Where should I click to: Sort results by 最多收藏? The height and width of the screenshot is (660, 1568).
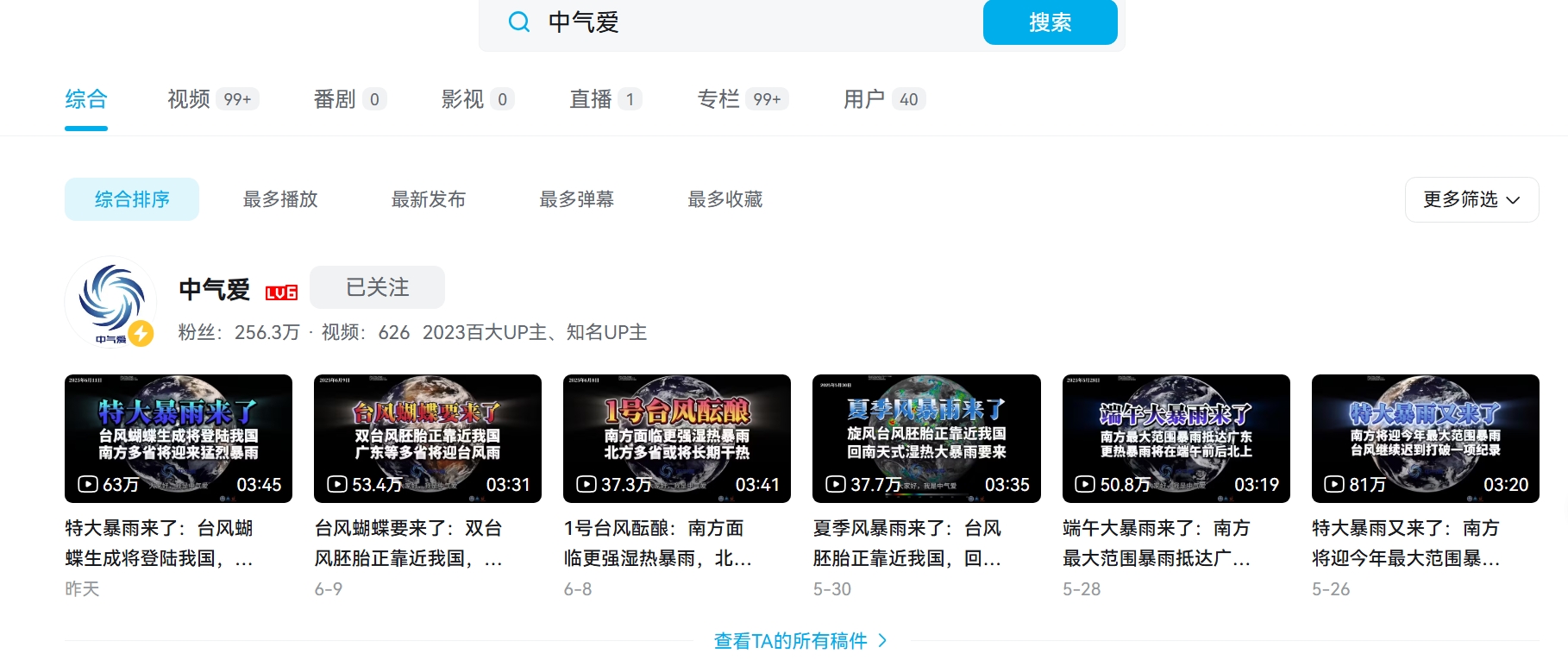click(x=725, y=199)
